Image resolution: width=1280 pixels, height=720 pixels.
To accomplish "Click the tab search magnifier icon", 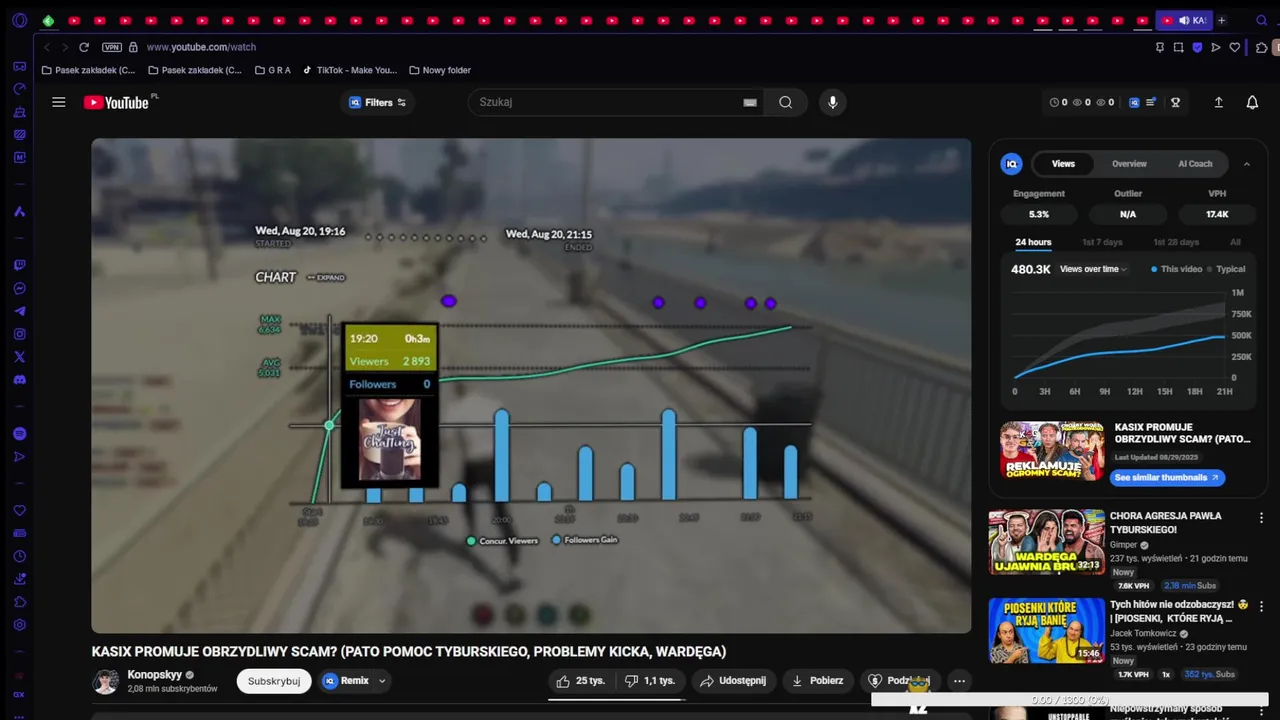I will pyautogui.click(x=1262, y=20).
